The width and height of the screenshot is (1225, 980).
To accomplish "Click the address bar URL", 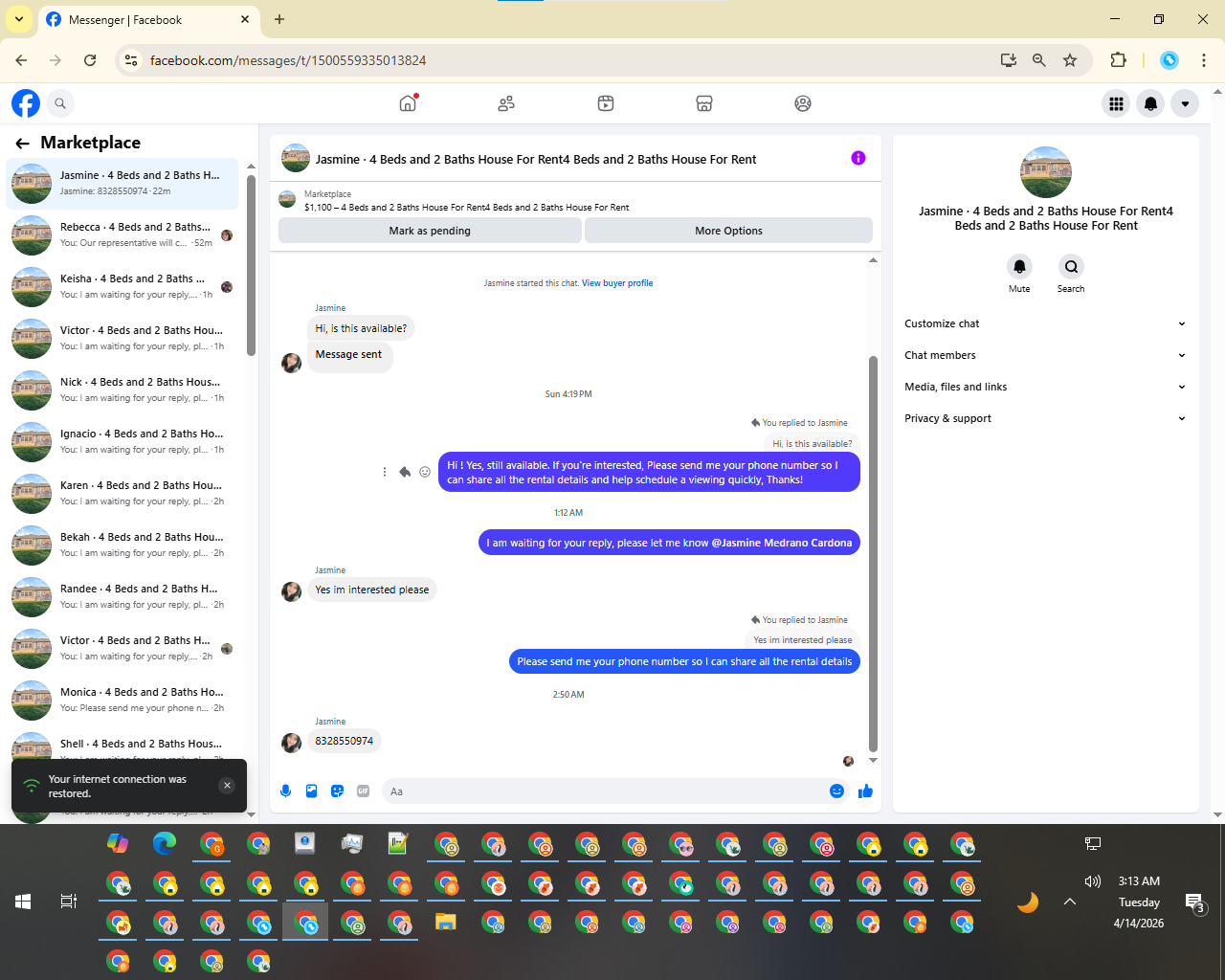I will click(288, 60).
